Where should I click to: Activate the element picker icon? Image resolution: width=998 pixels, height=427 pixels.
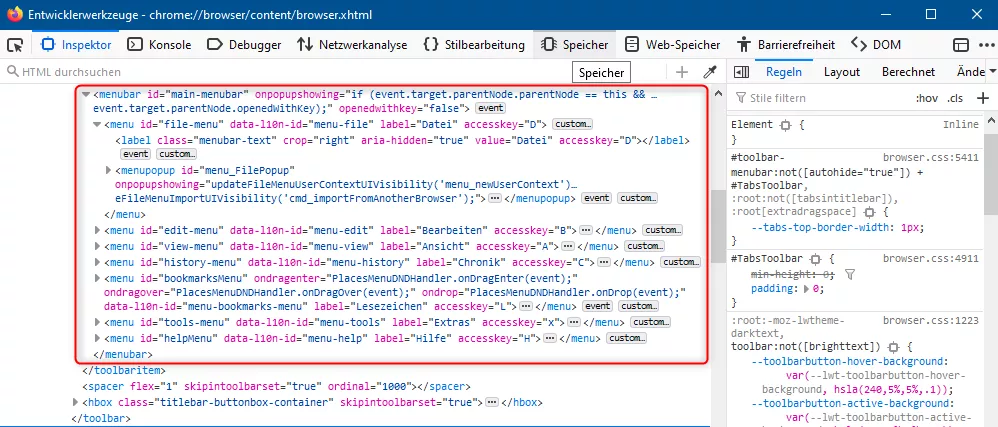(15, 45)
